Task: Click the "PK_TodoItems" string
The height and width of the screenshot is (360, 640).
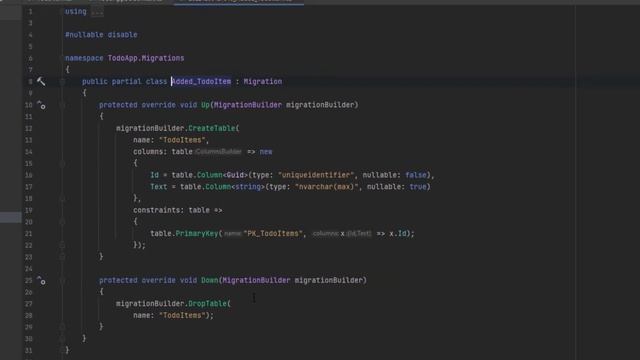Action: pyautogui.click(x=273, y=233)
